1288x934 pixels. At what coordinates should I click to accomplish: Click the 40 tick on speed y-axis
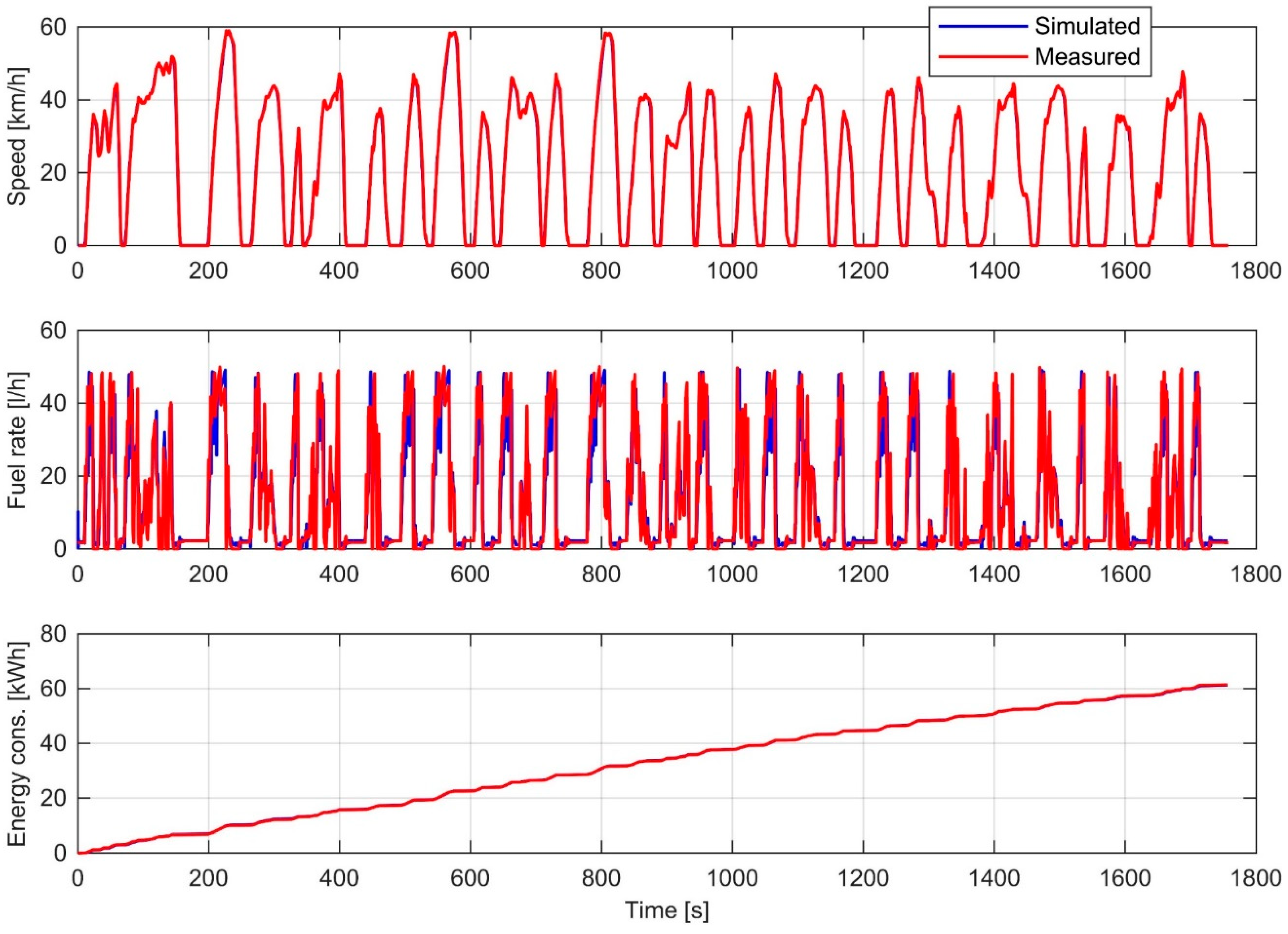[53, 100]
